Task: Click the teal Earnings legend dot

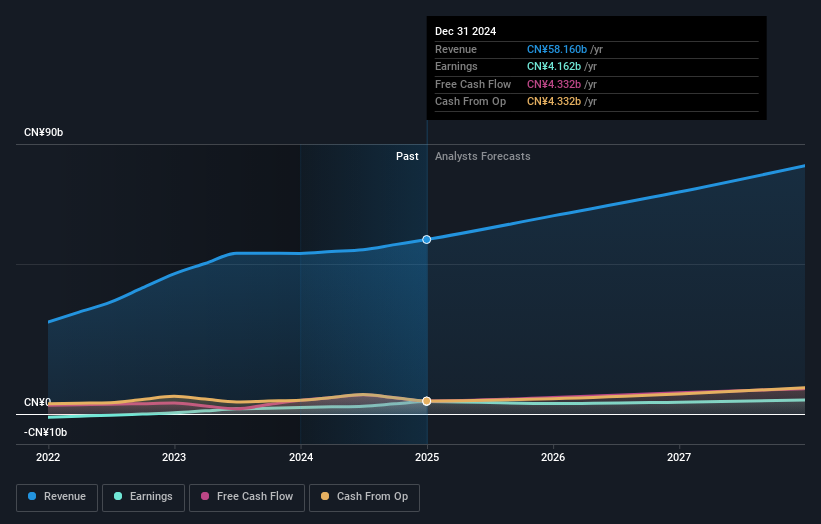Action: (x=118, y=496)
